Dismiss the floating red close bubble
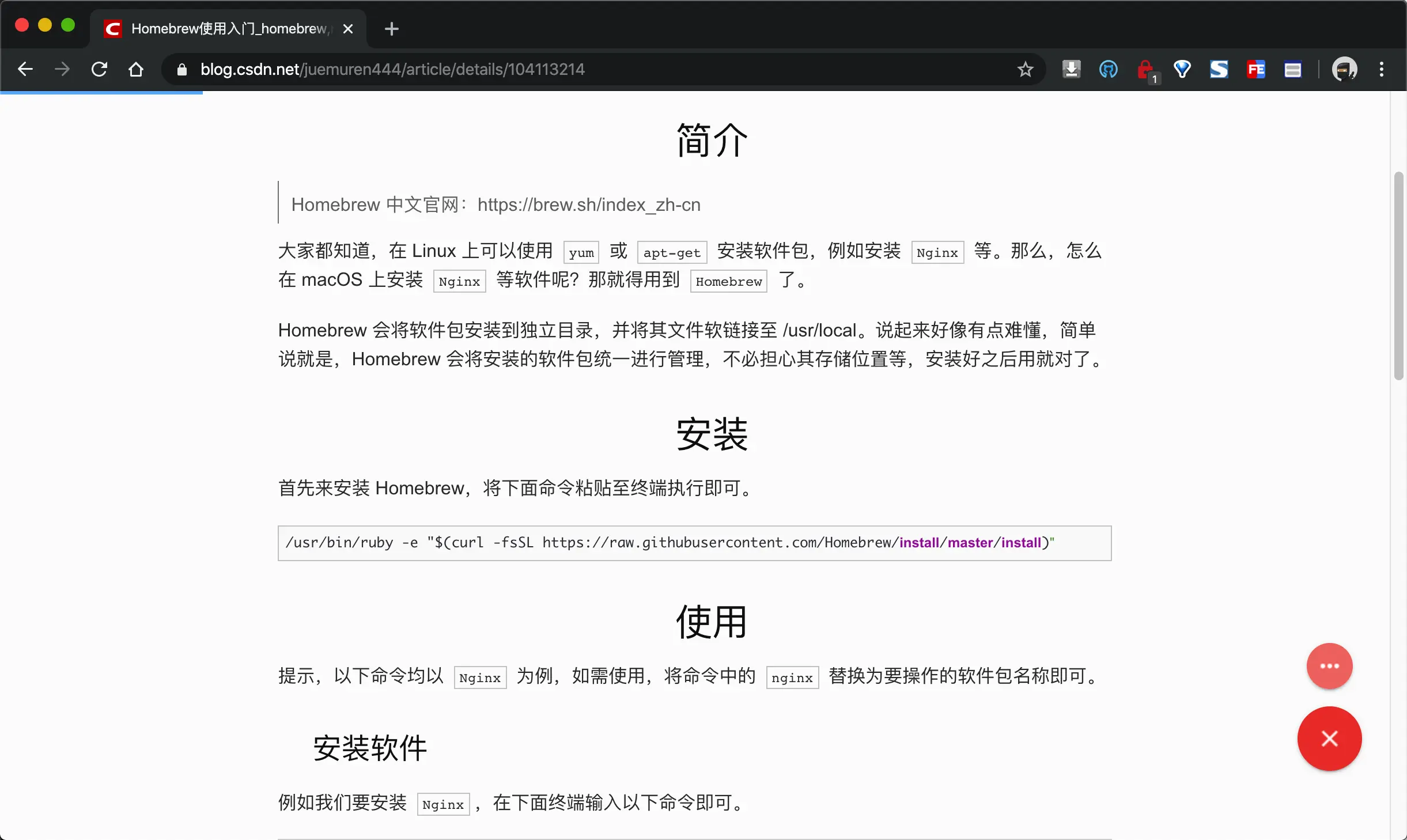The image size is (1407, 840). pos(1329,739)
